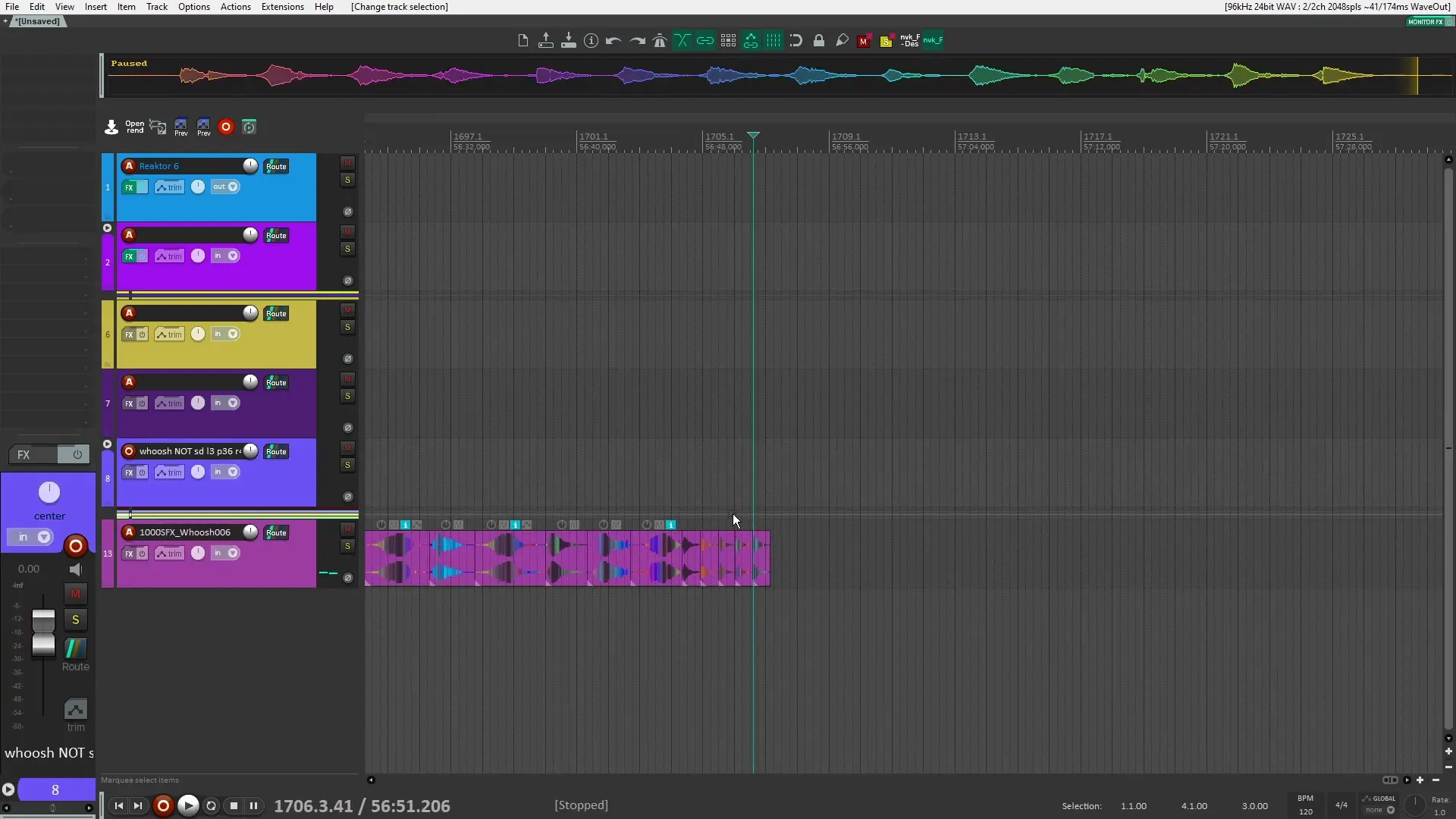This screenshot has height=819, width=1456.
Task: Unsolo all tracks with yellow S icon
Action: [x=886, y=42]
